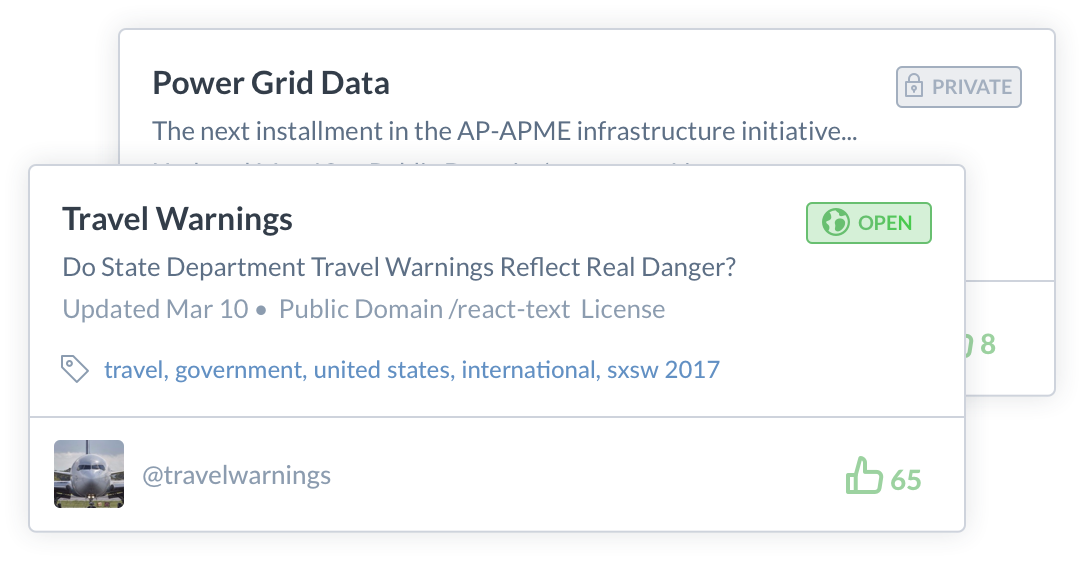
Task: Open the Power Grid Data dataset title
Action: click(x=270, y=83)
